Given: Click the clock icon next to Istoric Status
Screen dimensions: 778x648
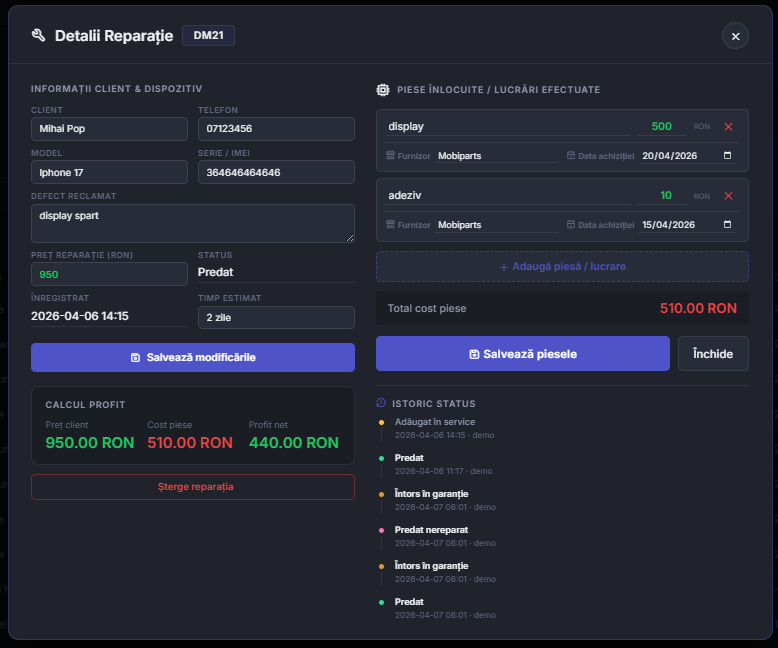Looking at the screenshot, I should pyautogui.click(x=381, y=403).
